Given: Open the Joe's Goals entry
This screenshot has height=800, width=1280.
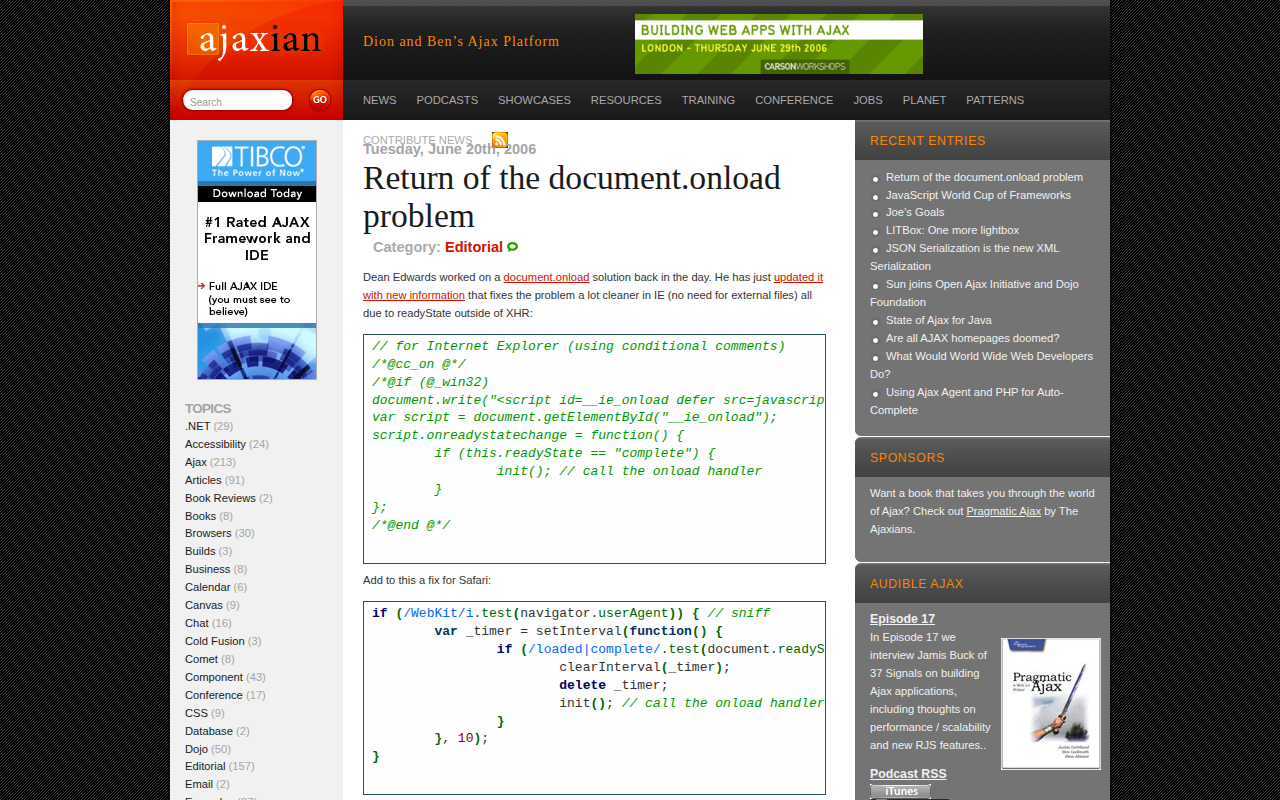Looking at the screenshot, I should coord(915,212).
